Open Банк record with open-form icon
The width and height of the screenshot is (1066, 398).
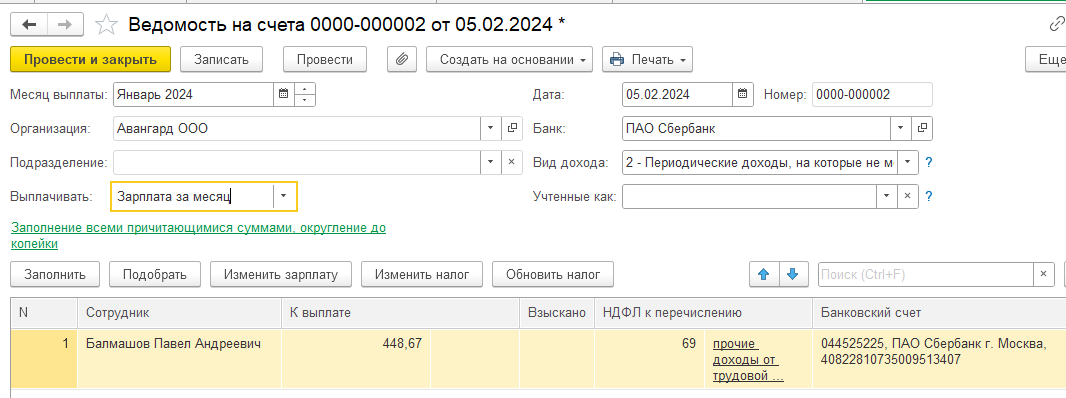922,128
